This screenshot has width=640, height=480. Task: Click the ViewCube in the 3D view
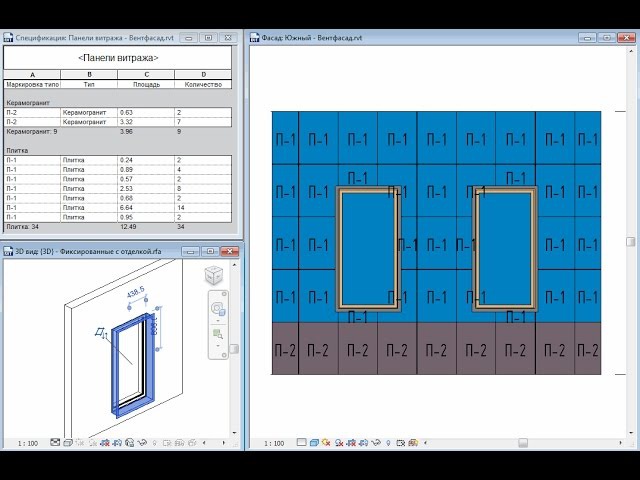click(213, 275)
